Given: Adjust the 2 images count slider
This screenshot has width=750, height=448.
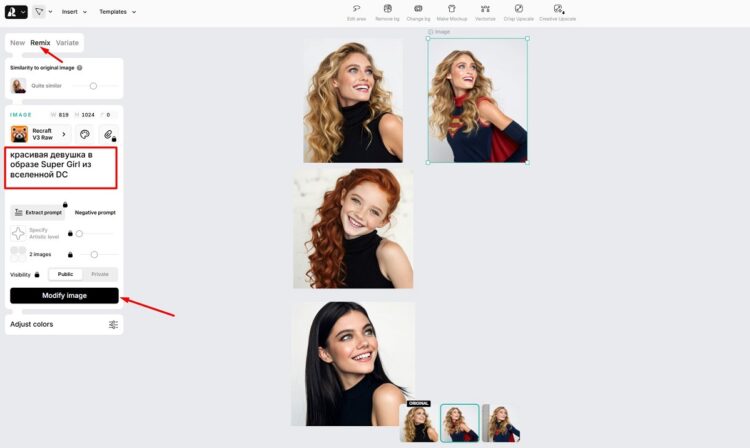Looking at the screenshot, I should click(x=94, y=254).
